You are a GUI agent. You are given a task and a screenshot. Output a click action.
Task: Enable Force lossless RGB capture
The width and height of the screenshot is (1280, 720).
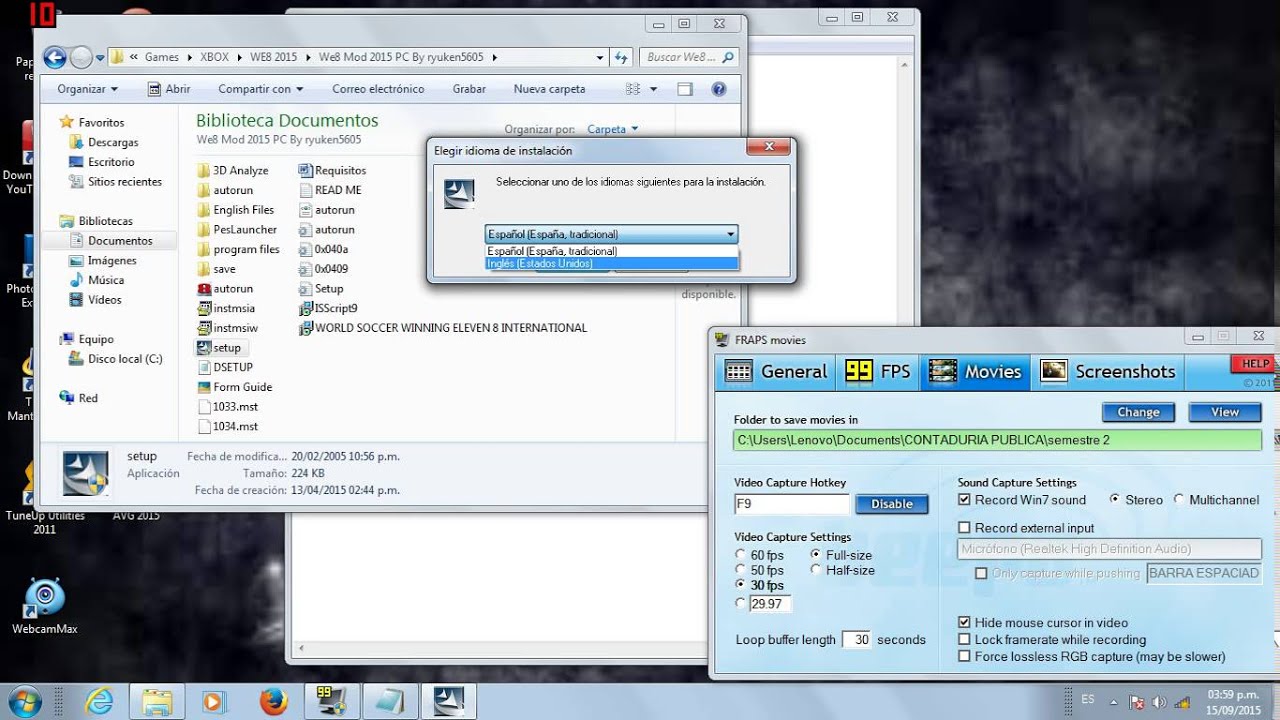965,657
